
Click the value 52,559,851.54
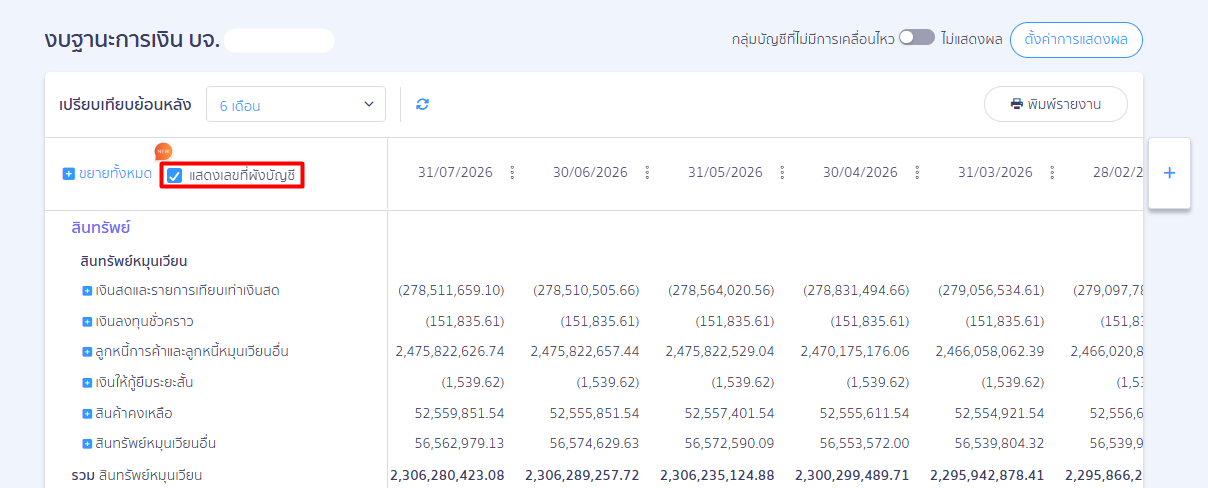click(x=459, y=413)
